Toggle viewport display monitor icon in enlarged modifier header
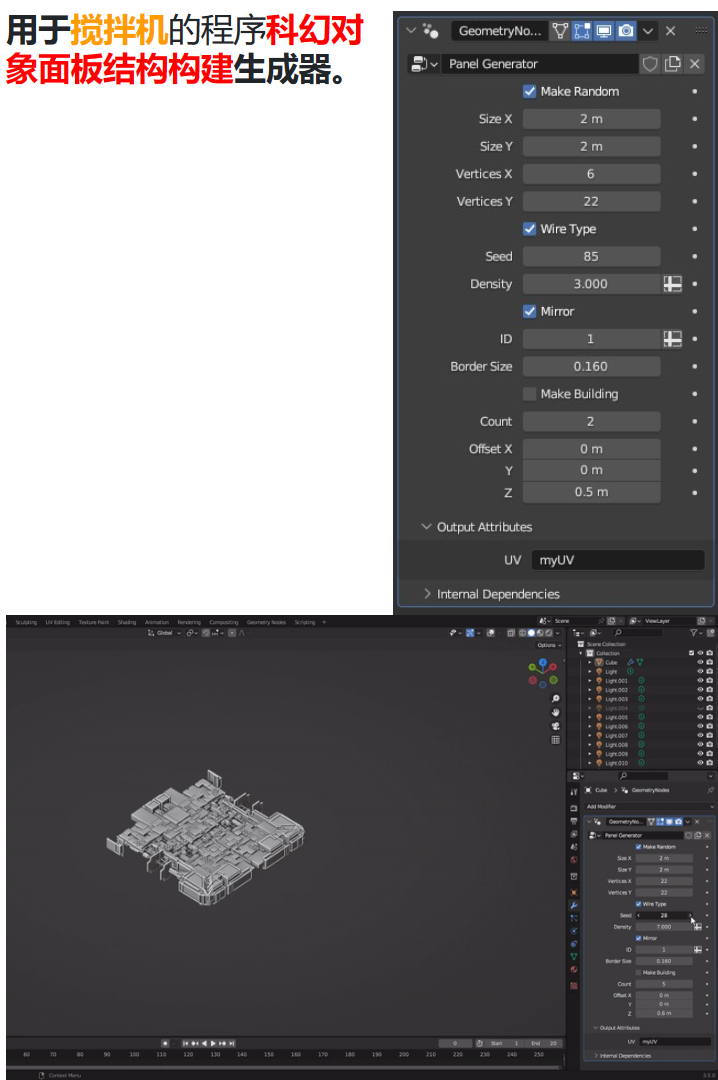Screen dimensions: 718x1080 coord(604,31)
